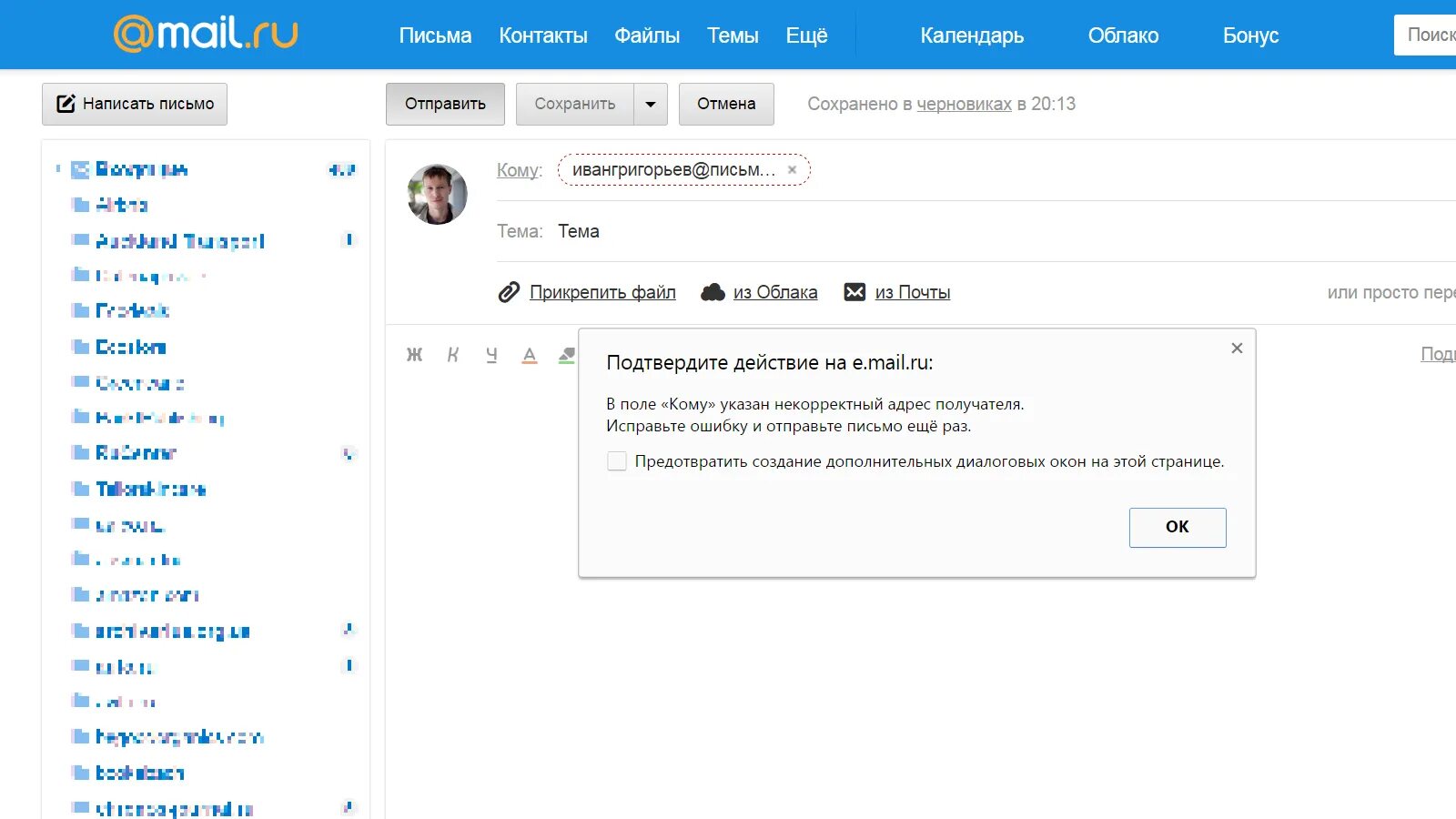Toggle bold formatting in the editor
The width and height of the screenshot is (1456, 819).
[x=415, y=354]
